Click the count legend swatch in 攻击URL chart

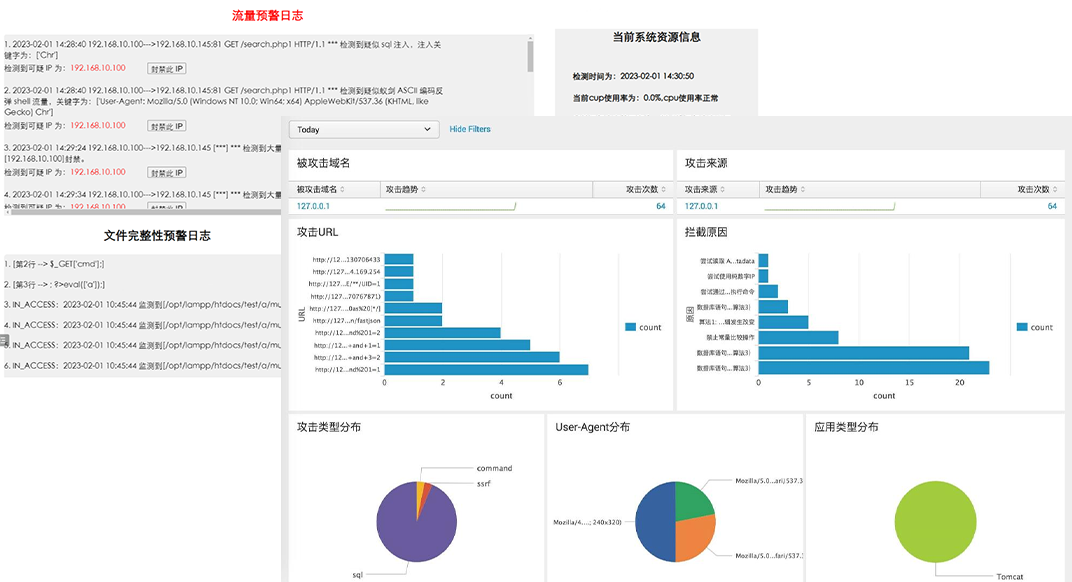pos(630,327)
